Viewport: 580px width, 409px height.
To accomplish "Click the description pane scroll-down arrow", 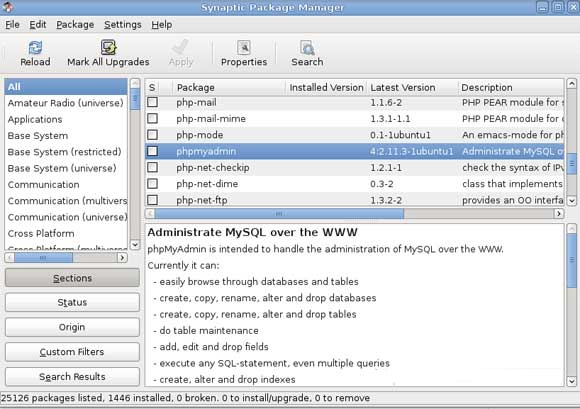I will coord(571,381).
